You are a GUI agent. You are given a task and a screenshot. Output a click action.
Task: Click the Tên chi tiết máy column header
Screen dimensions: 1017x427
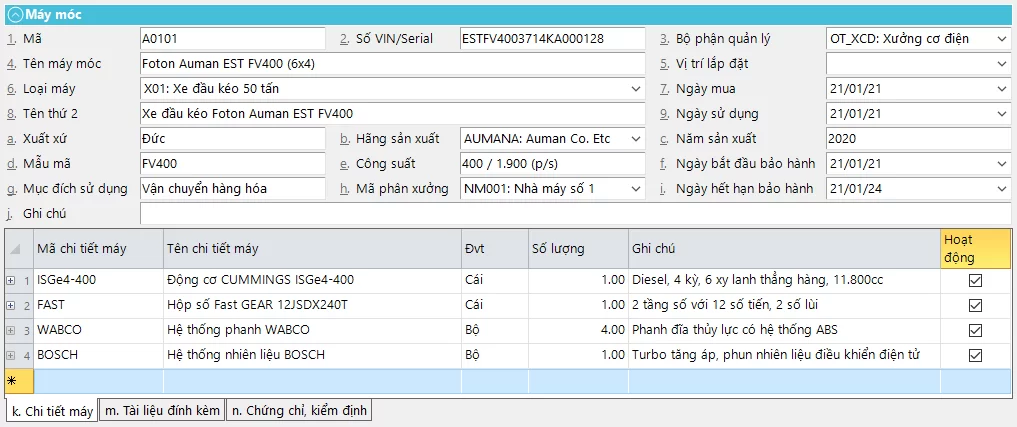(311, 249)
